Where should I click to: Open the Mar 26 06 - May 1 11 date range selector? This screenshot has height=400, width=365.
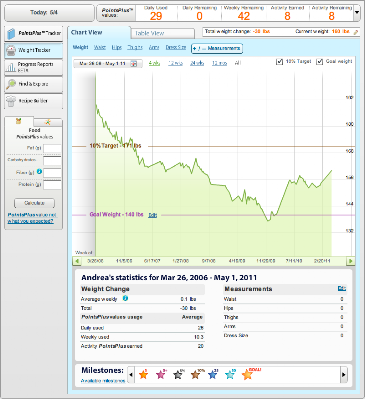[x=108, y=63]
